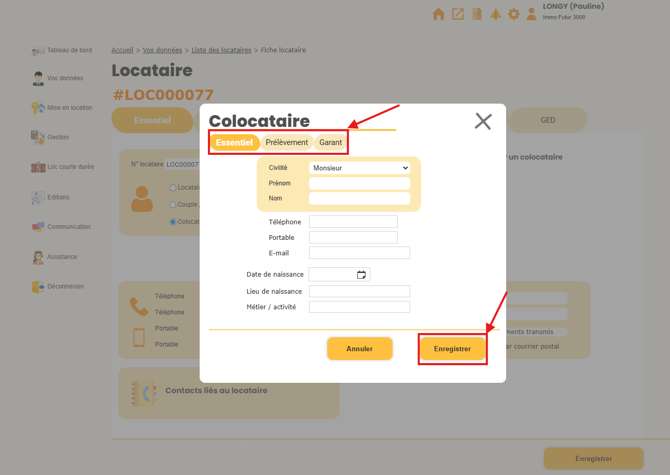Click the external link icon in header
670x475 pixels.
tap(458, 14)
